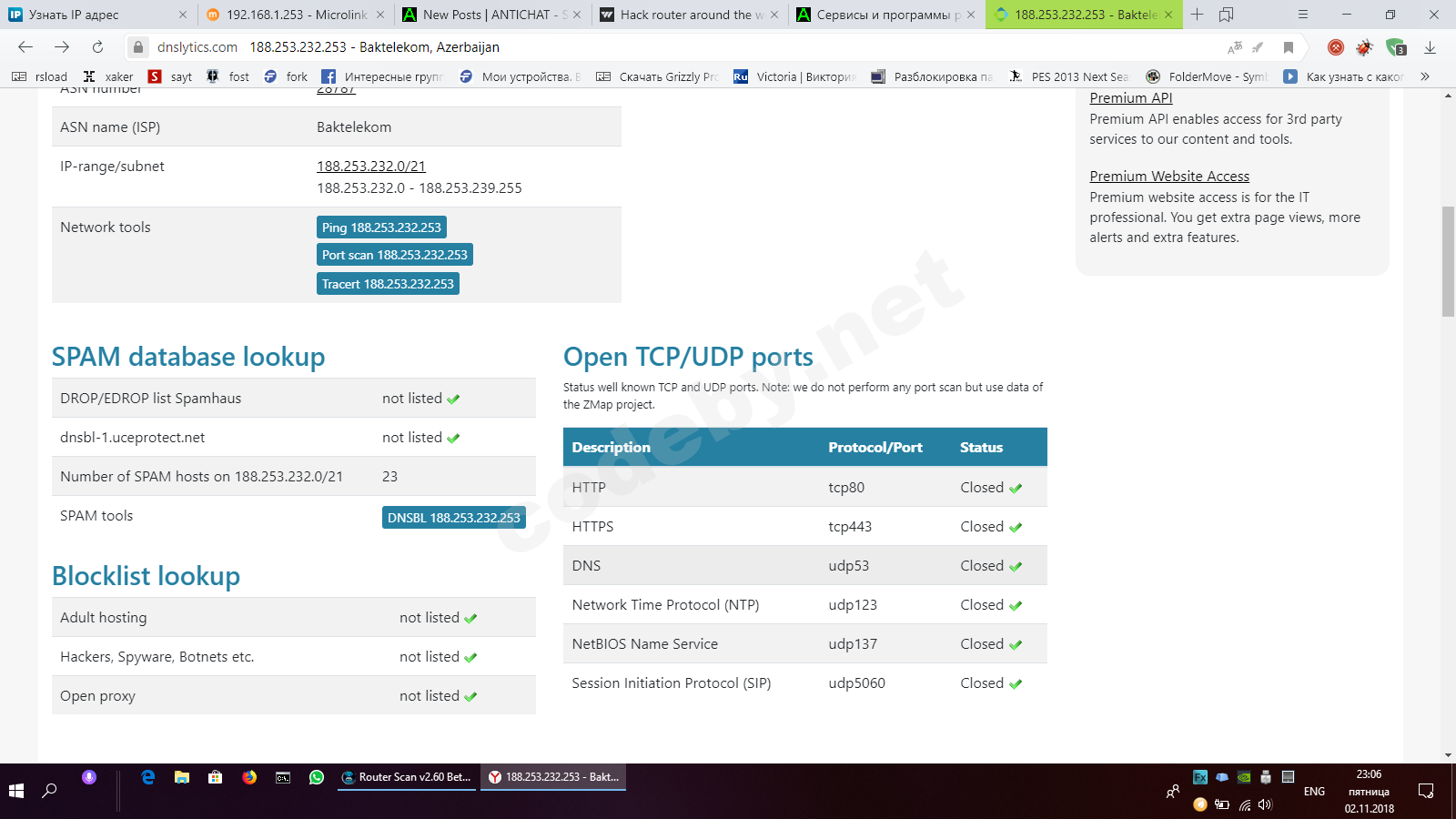
Task: Click the scrollbar down arrow
Action: click(x=1448, y=755)
